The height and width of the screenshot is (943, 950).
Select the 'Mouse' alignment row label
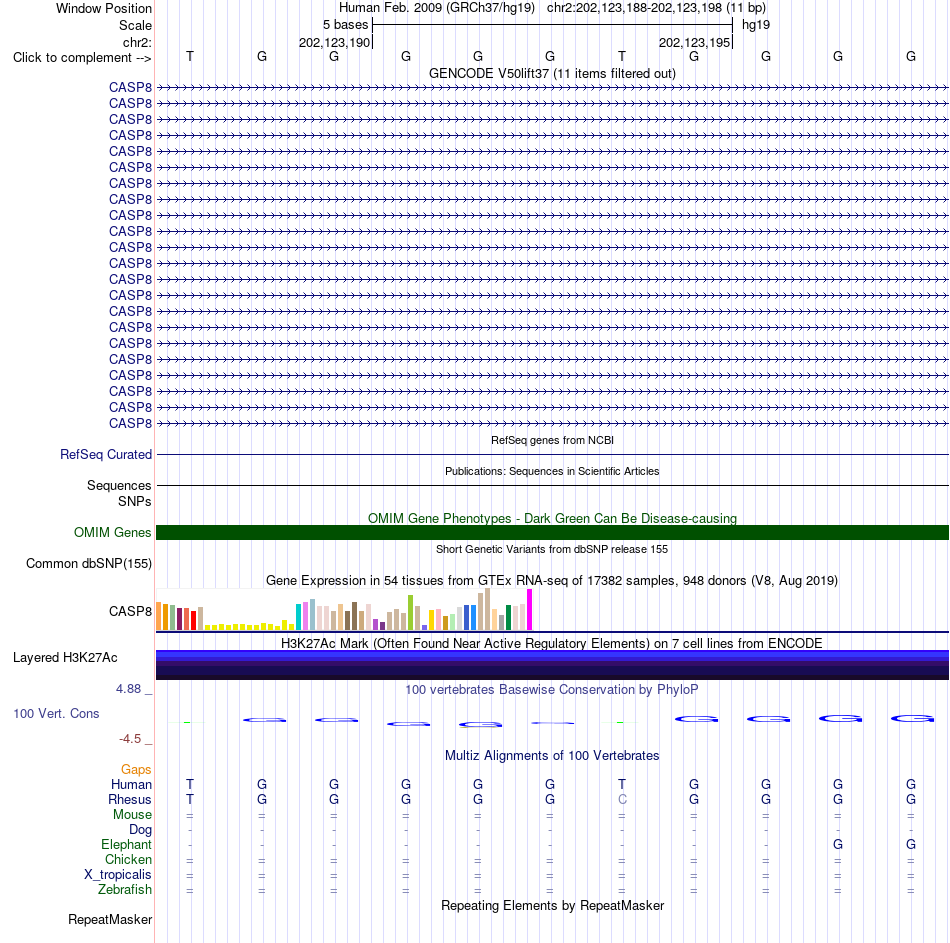pos(132,815)
